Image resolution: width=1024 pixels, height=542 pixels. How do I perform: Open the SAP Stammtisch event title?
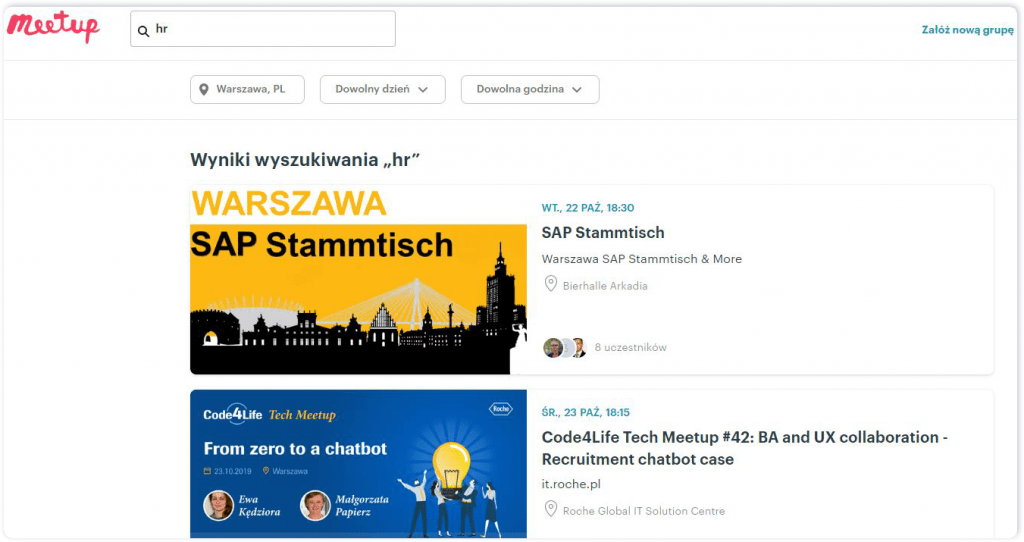pos(603,233)
